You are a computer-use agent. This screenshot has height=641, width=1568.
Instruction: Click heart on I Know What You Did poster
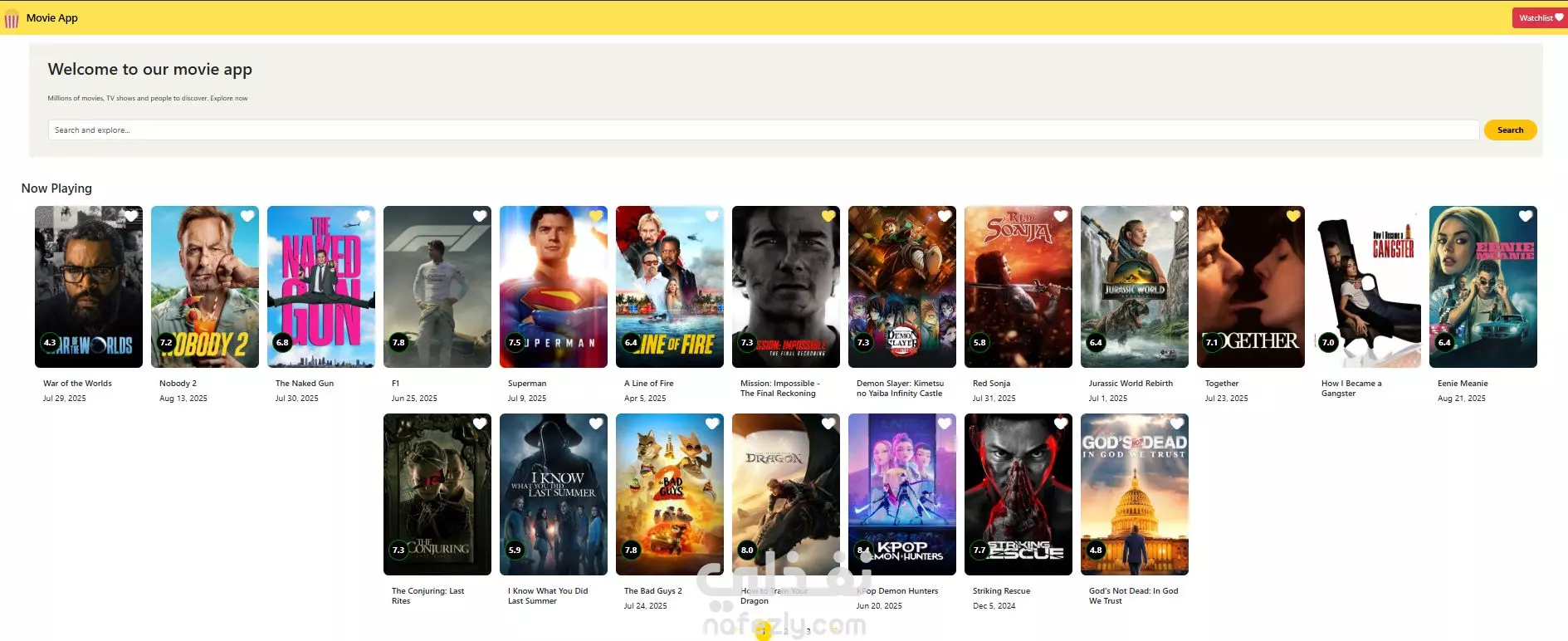[596, 423]
